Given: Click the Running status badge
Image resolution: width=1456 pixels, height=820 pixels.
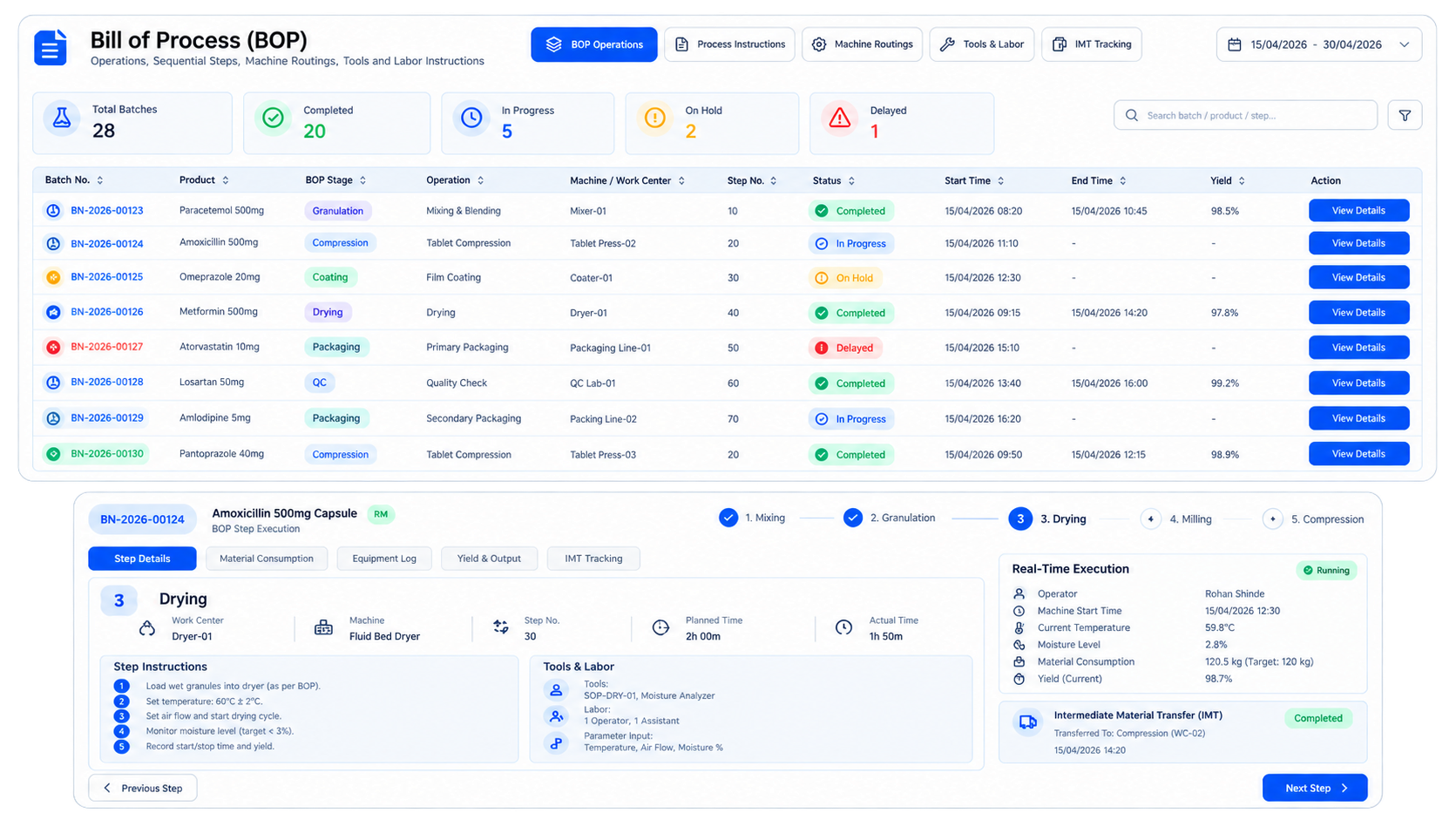Looking at the screenshot, I should pos(1326,570).
